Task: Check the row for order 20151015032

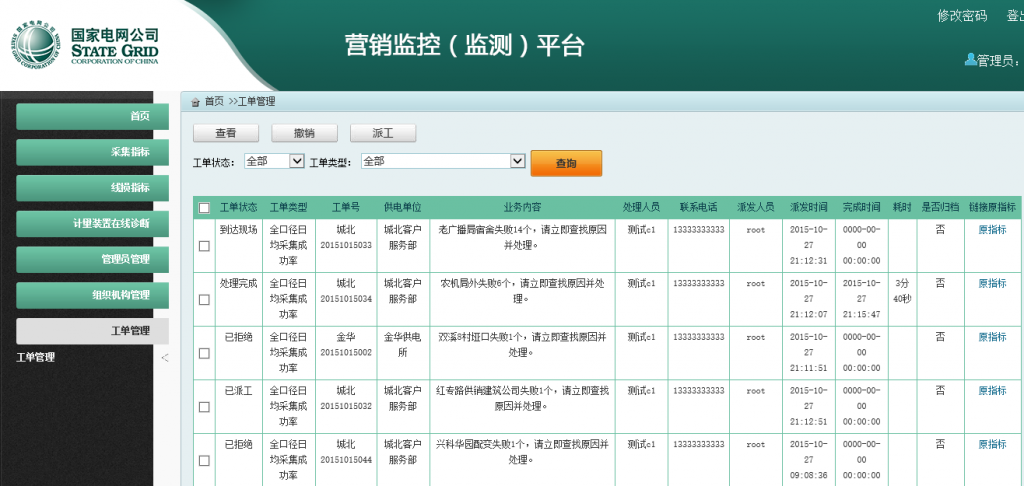Action: (204, 406)
